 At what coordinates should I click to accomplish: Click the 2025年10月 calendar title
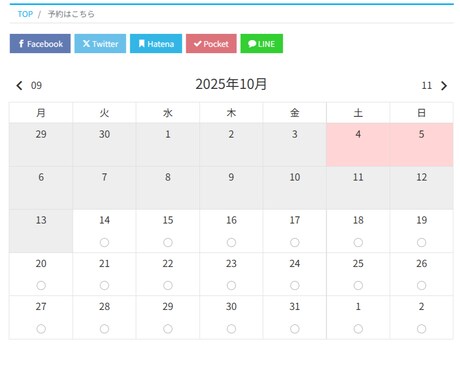[231, 84]
